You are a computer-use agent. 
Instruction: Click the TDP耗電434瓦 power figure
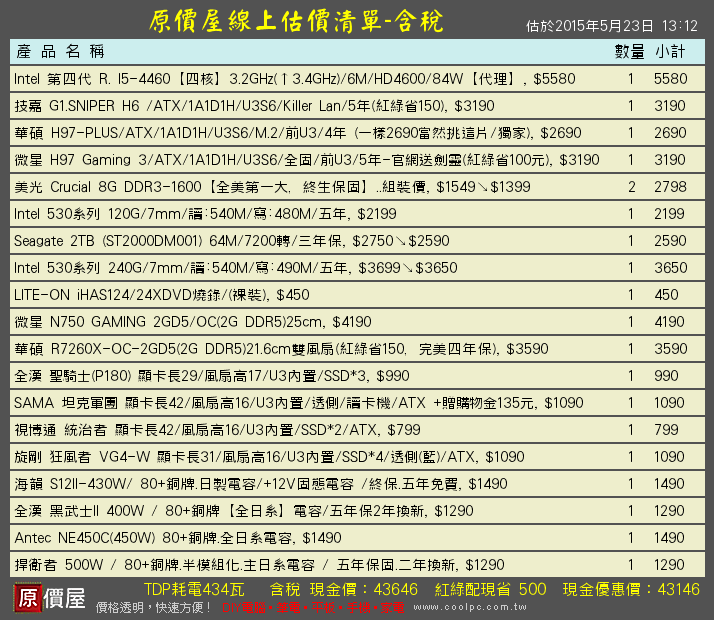tap(194, 590)
